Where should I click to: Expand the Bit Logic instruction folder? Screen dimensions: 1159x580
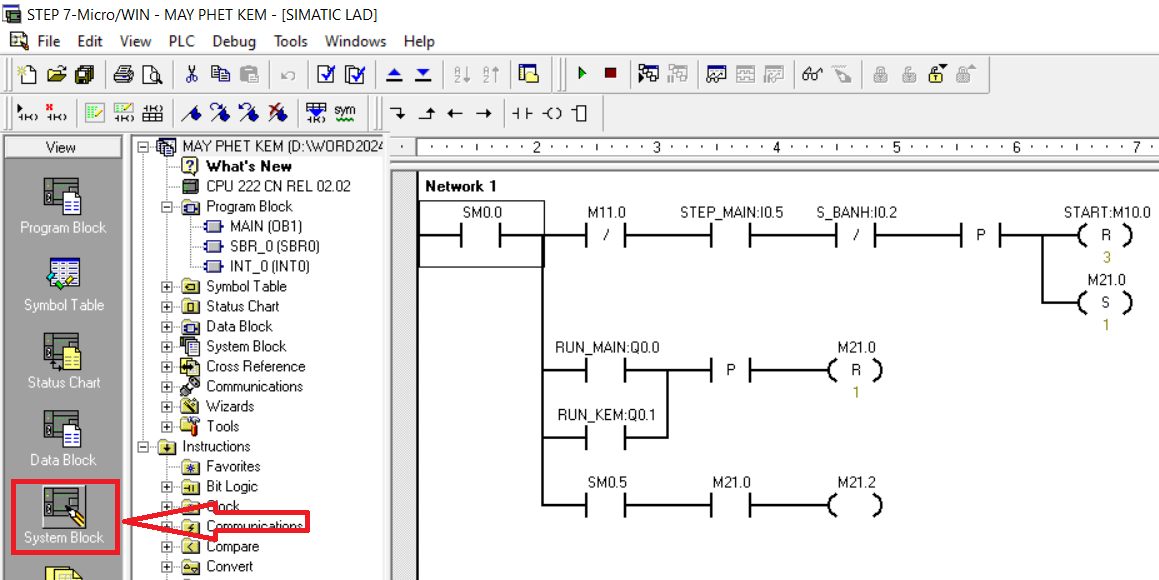[166, 487]
